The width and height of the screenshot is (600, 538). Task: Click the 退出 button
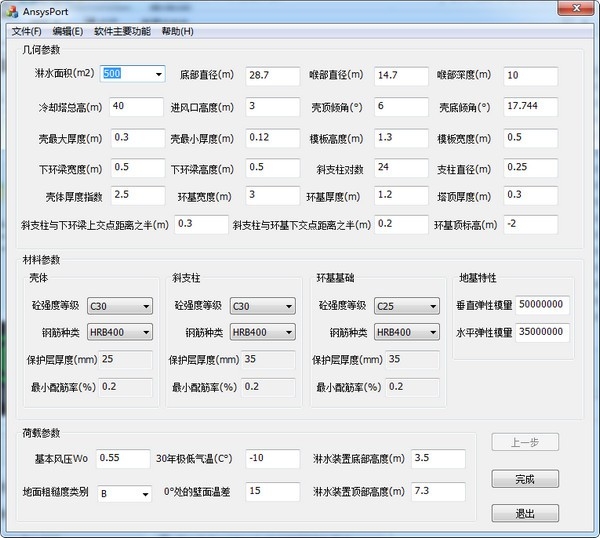pos(525,513)
